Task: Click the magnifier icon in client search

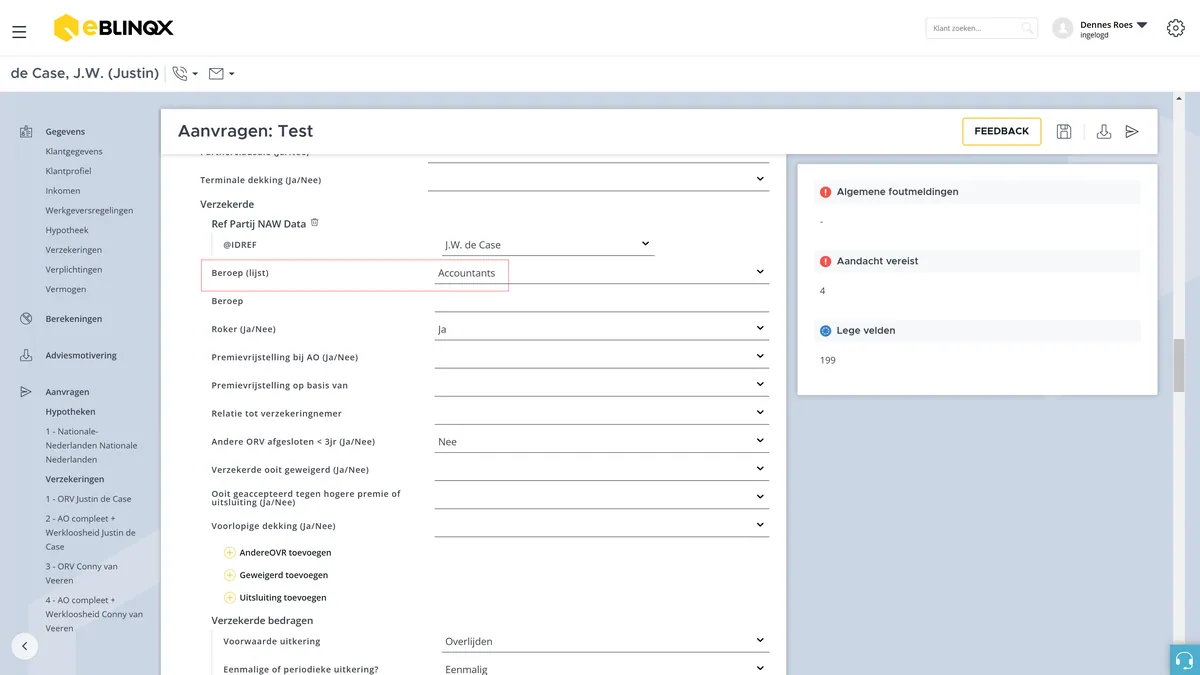Action: point(1027,29)
